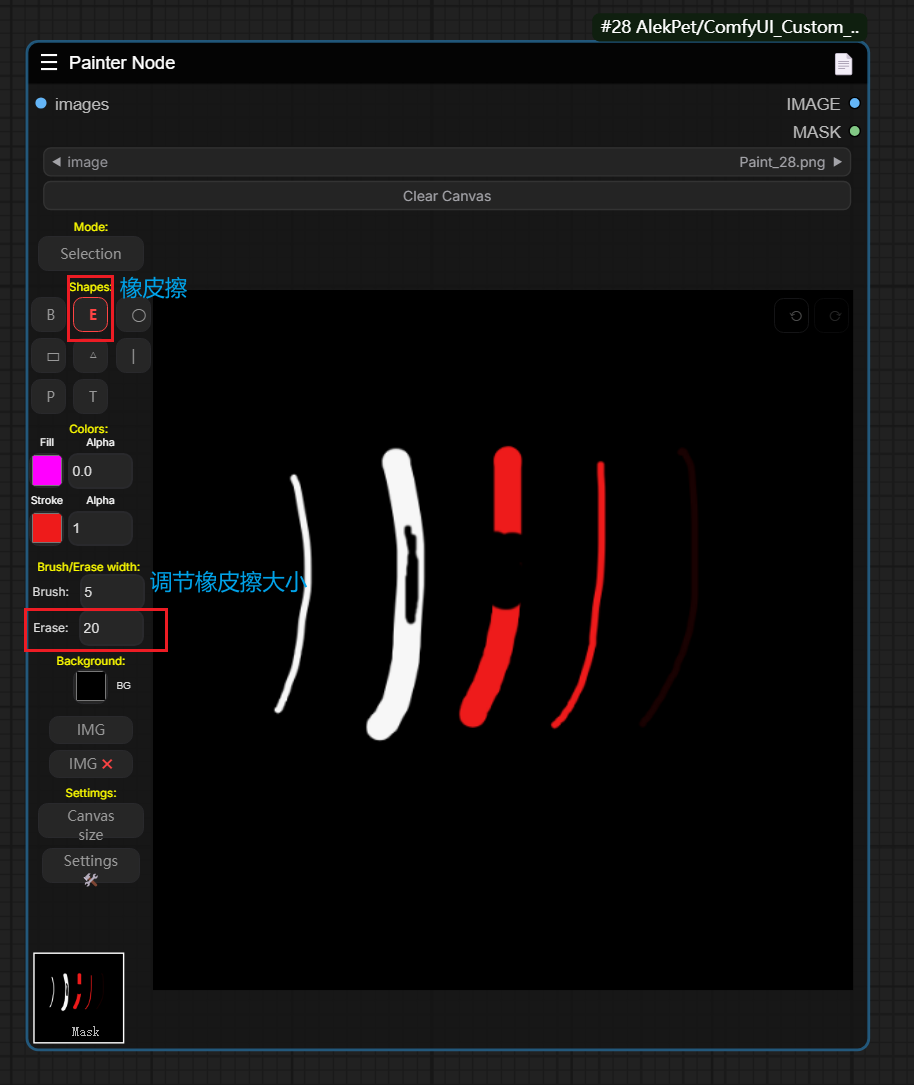Open the magenta Fill color swatch
The width and height of the screenshot is (914, 1085).
click(x=47, y=470)
